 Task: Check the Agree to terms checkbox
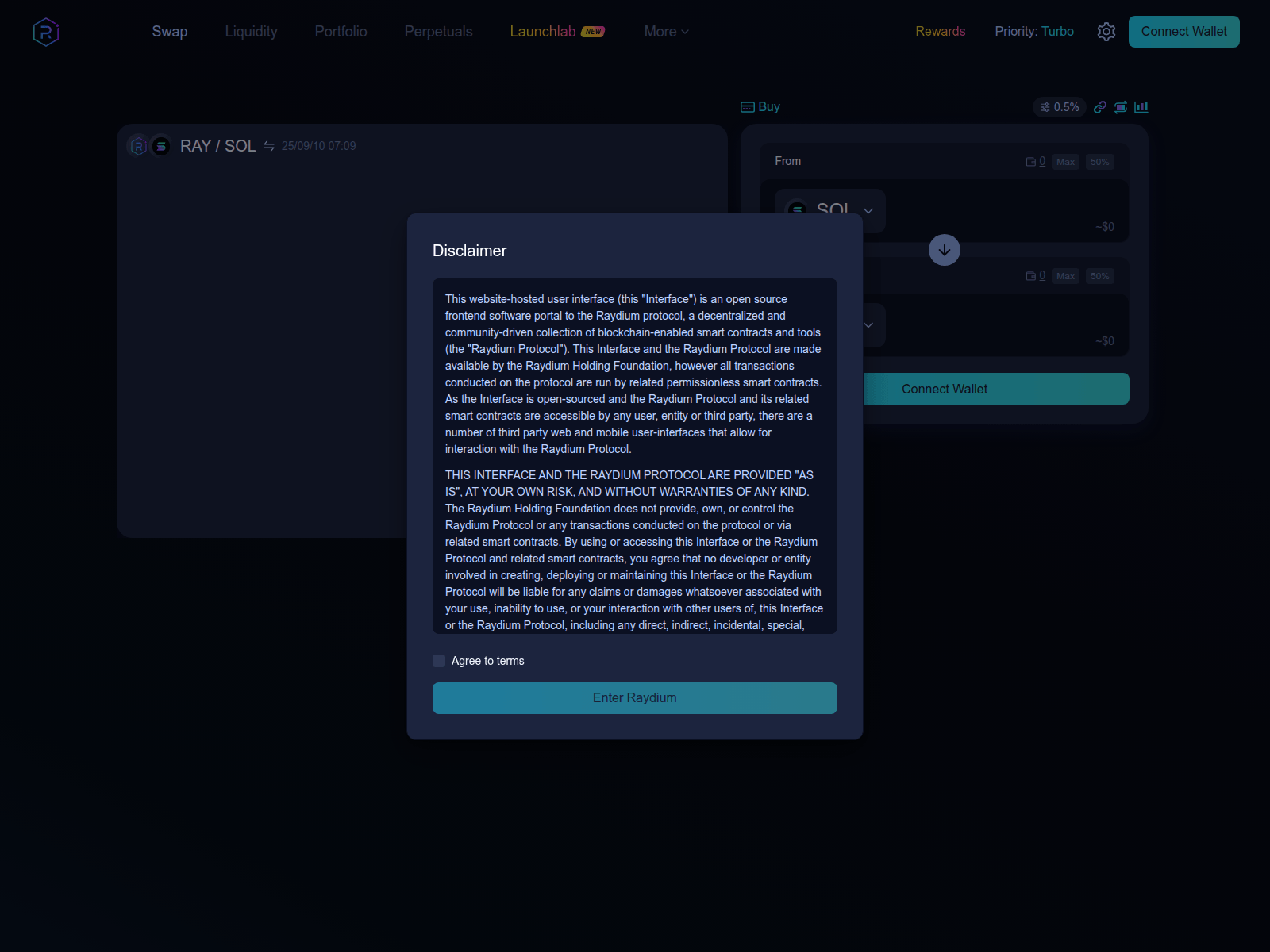(x=438, y=660)
